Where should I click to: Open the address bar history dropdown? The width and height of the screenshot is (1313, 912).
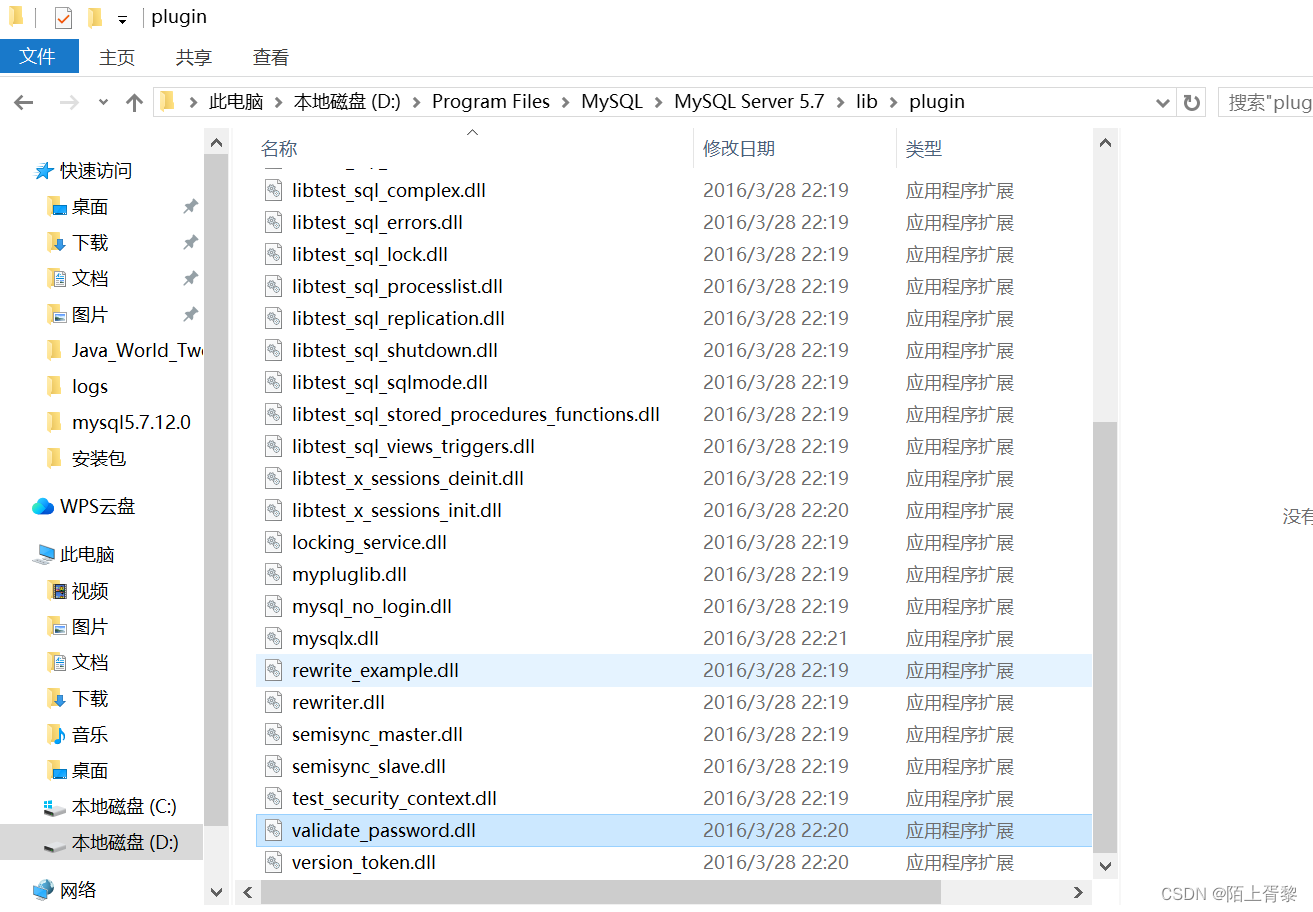[x=1161, y=101]
